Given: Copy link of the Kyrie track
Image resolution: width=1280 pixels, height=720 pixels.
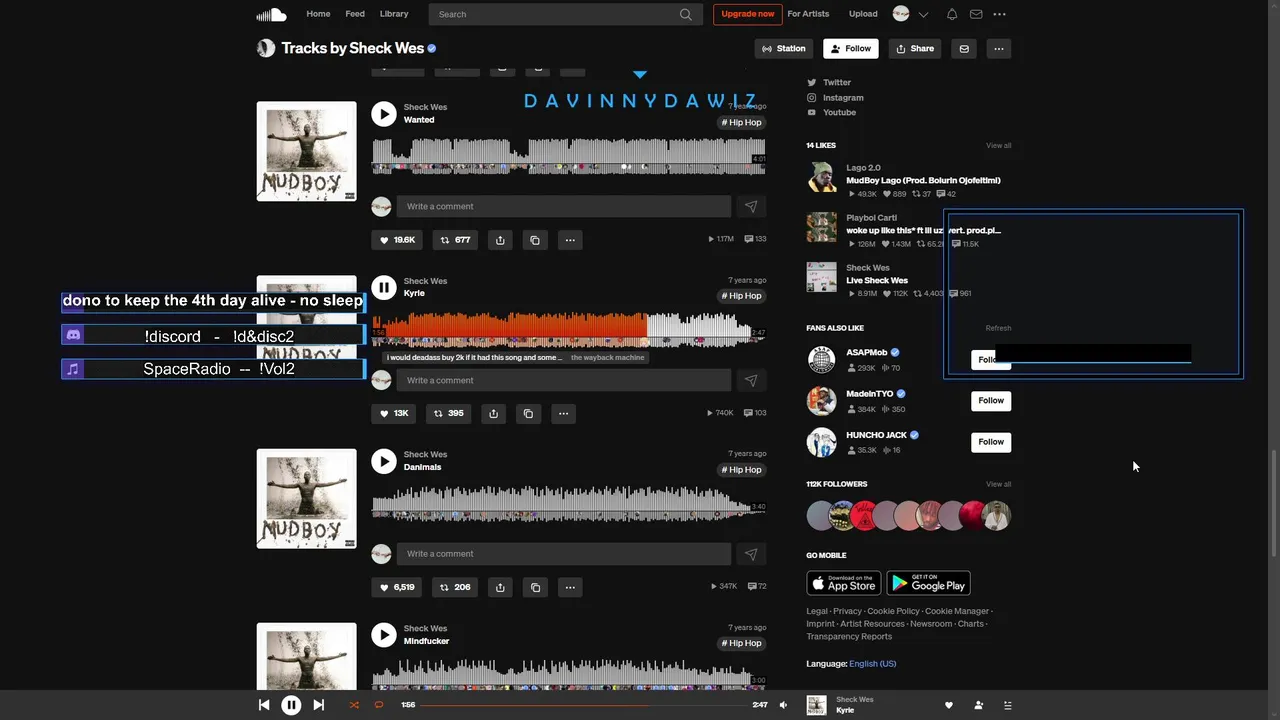Looking at the screenshot, I should pos(528,413).
